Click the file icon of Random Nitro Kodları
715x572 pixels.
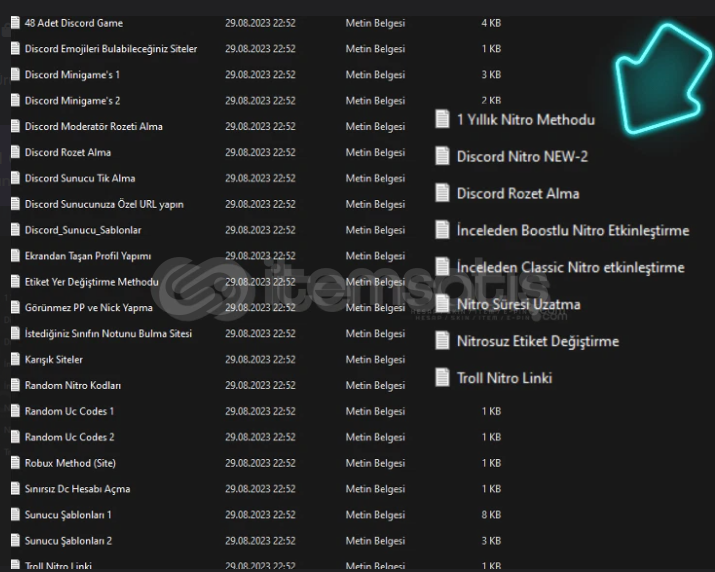click(15, 385)
